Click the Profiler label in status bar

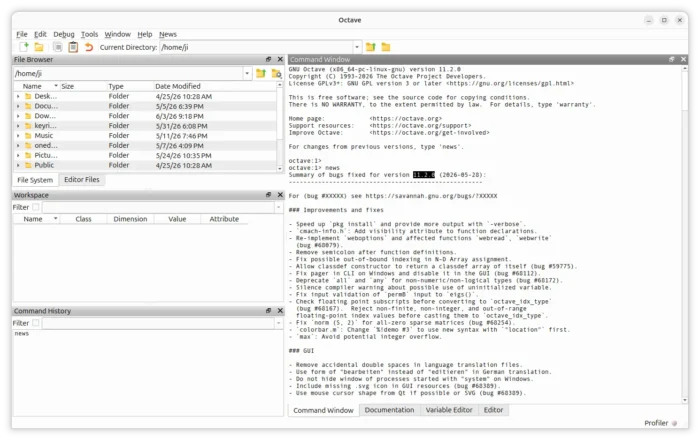click(656, 423)
